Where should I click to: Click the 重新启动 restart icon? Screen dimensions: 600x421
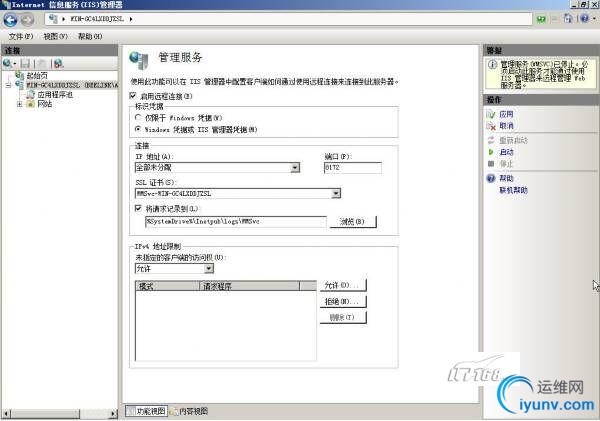pyautogui.click(x=491, y=140)
